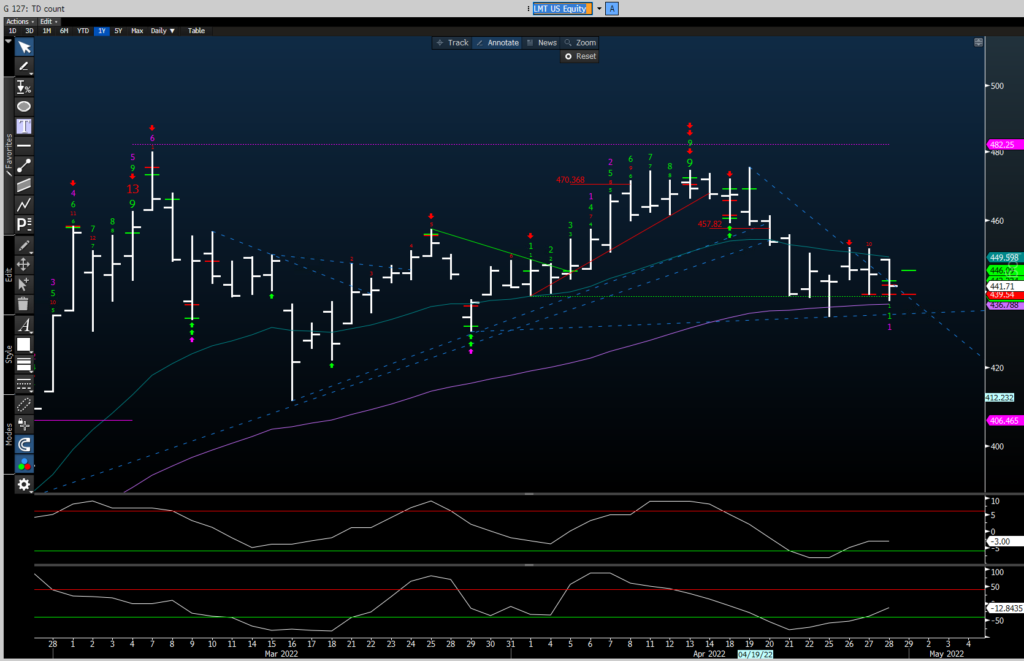Open the Edit menu
Image resolution: width=1024 pixels, height=661 pixels.
click(x=48, y=22)
